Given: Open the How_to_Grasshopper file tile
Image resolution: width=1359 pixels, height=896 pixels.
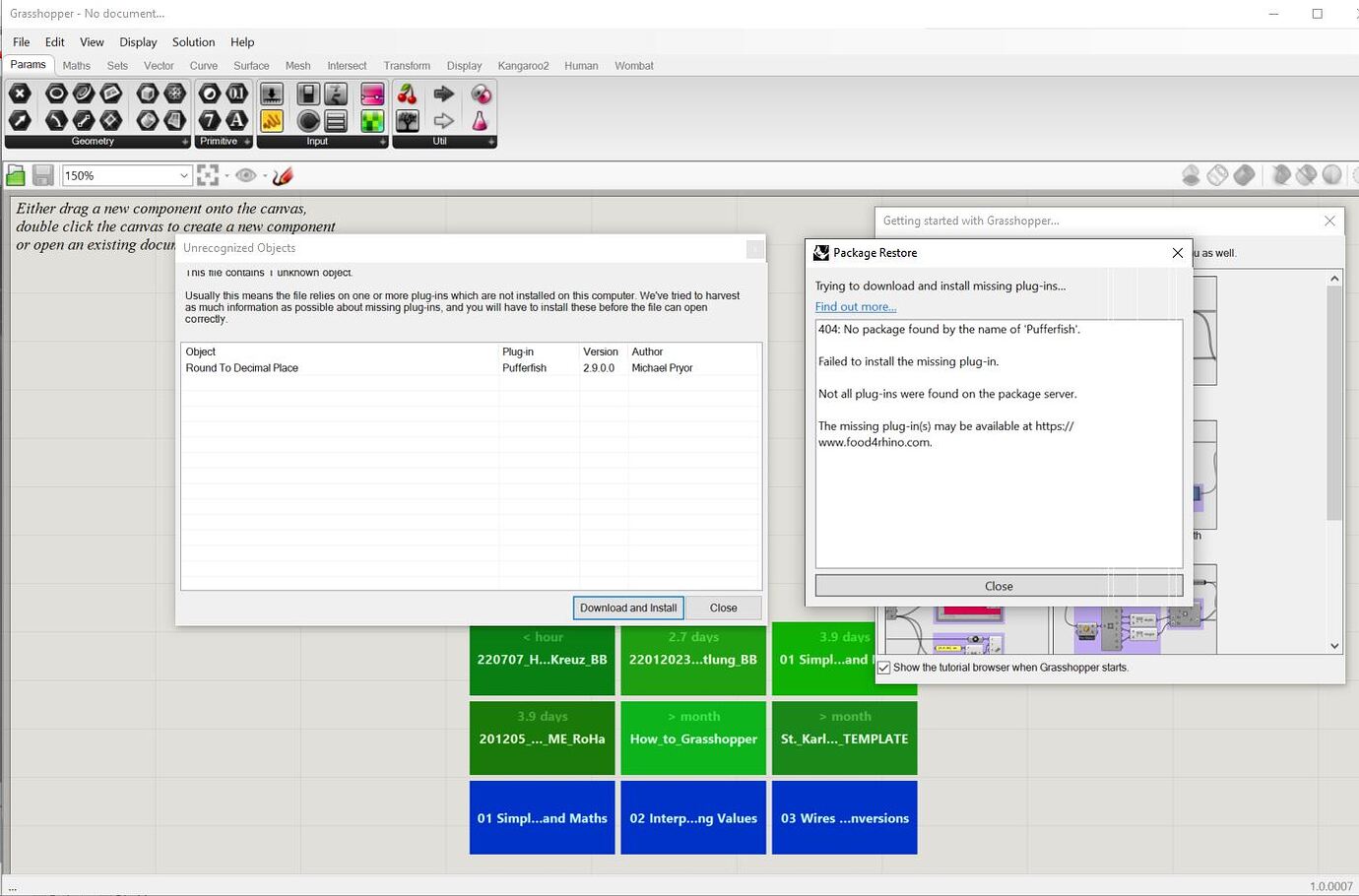Looking at the screenshot, I should [x=692, y=737].
